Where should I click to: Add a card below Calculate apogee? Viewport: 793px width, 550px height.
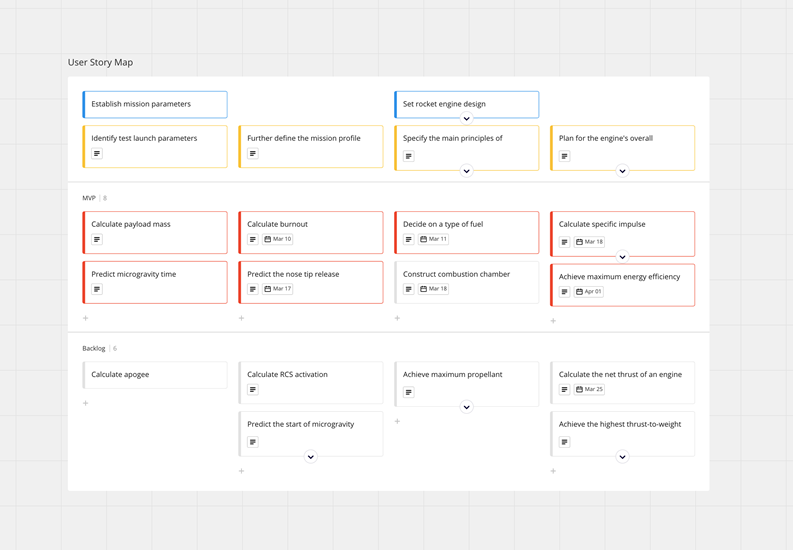point(86,404)
